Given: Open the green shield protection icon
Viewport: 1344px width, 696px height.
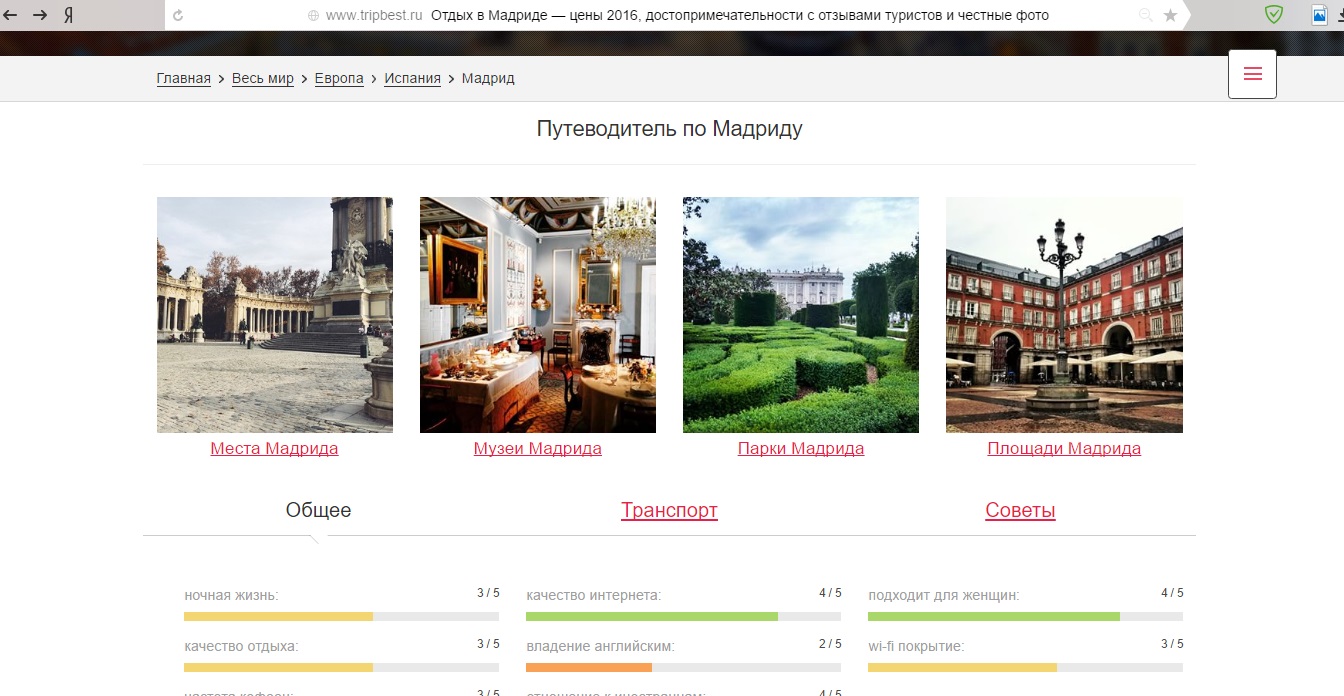Looking at the screenshot, I should point(1273,14).
